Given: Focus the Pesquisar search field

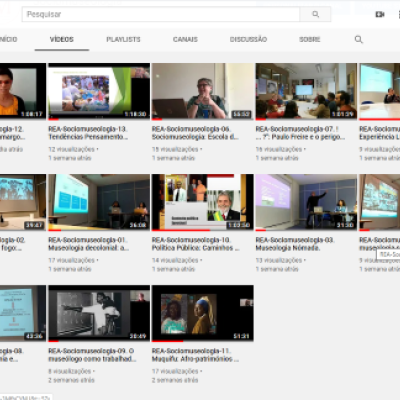Looking at the screenshot, I should [x=161, y=14].
